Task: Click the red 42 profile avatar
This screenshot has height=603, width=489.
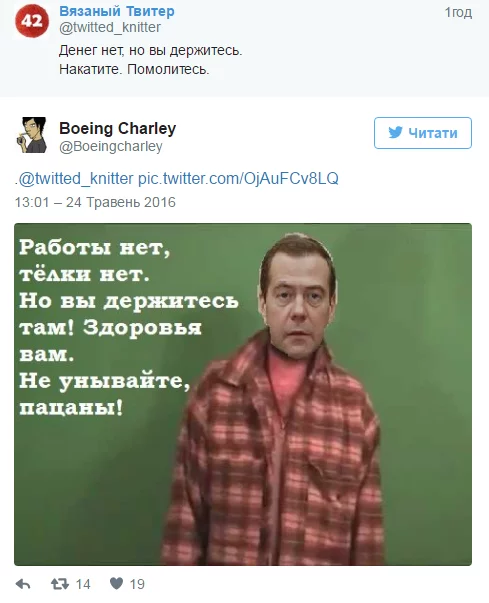Action: 32,21
